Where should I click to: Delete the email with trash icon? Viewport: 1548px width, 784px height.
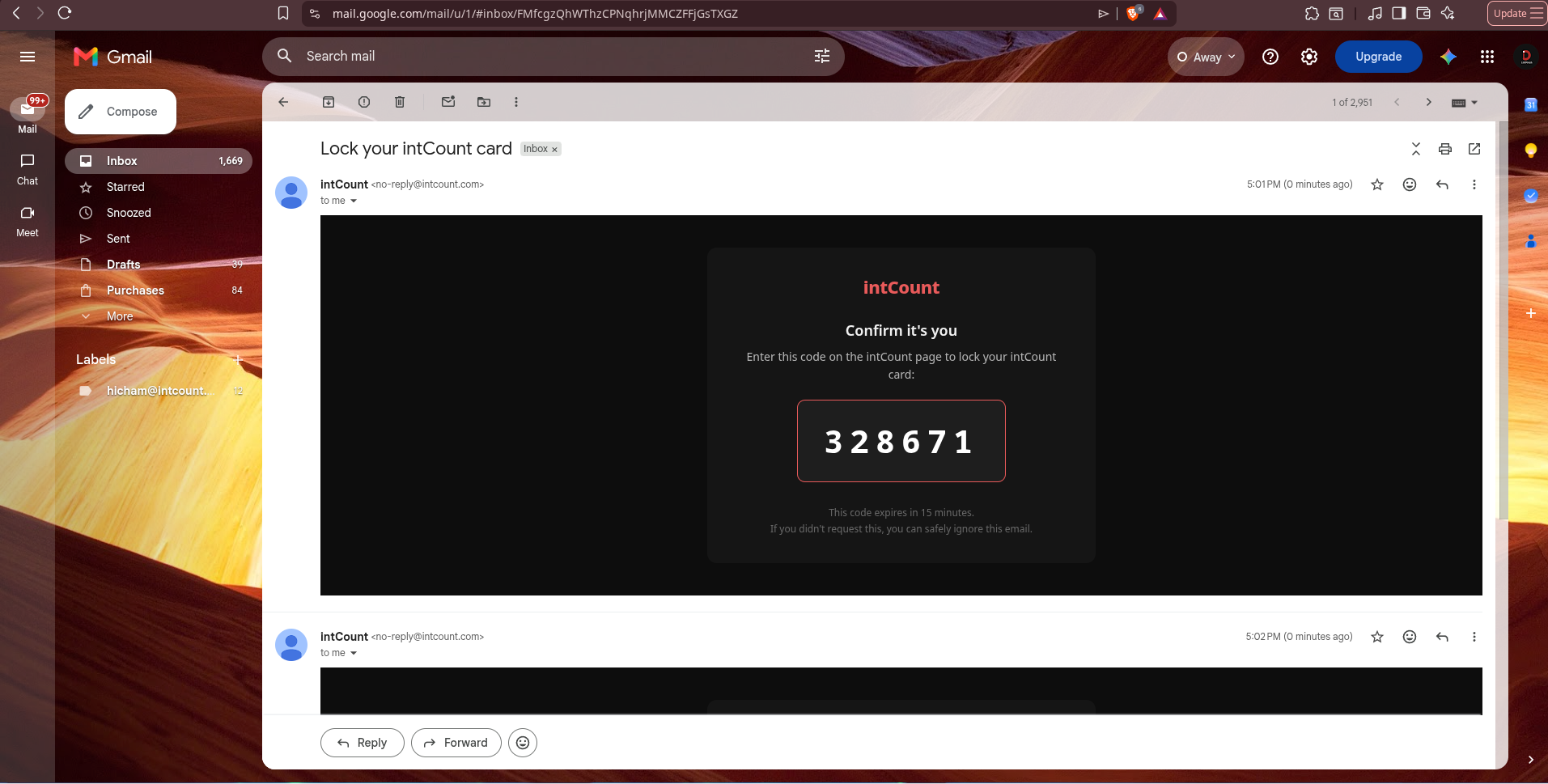pos(400,102)
